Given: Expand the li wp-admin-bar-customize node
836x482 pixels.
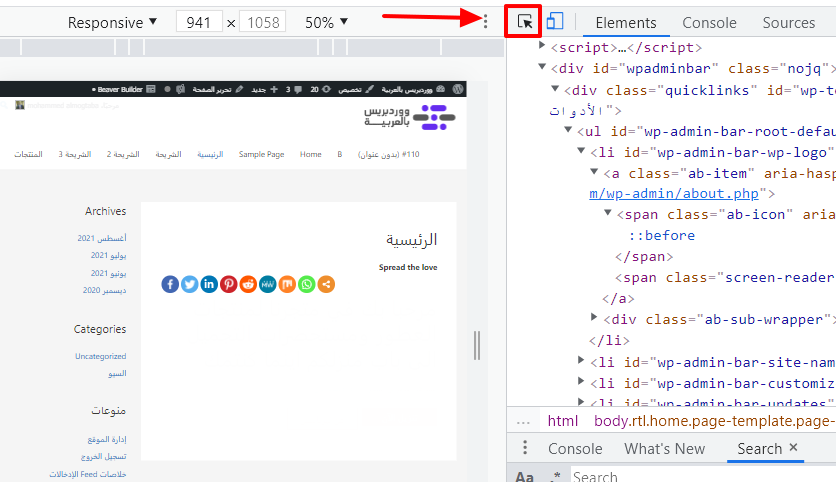Looking at the screenshot, I should pos(581,381).
